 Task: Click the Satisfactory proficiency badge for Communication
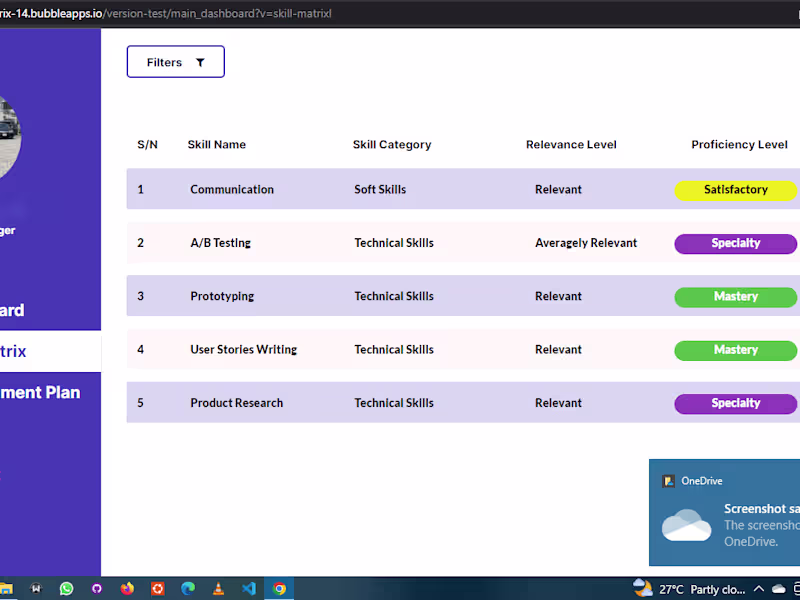(x=735, y=190)
